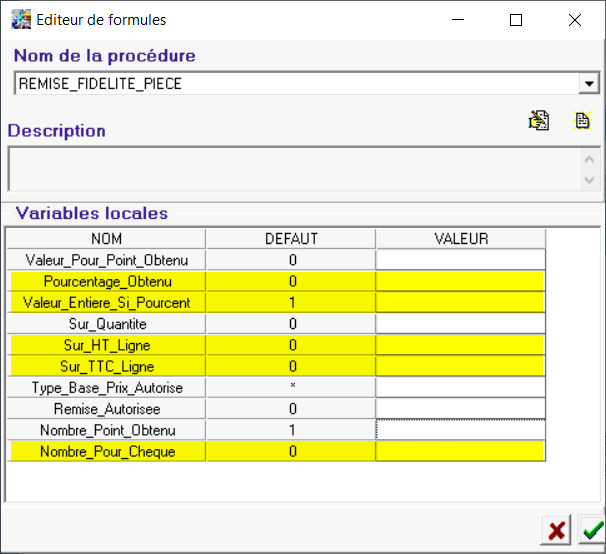Click the new procedure icon (sparkling document)
The image size is (606, 554).
point(582,121)
